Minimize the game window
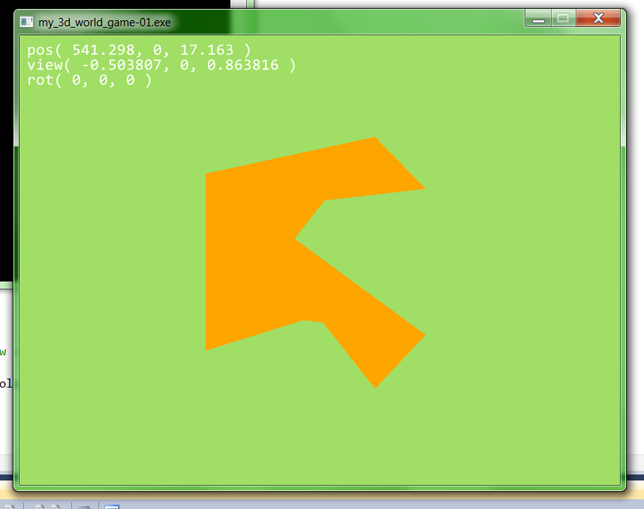Viewport: 644px width, 509px height. (540, 19)
